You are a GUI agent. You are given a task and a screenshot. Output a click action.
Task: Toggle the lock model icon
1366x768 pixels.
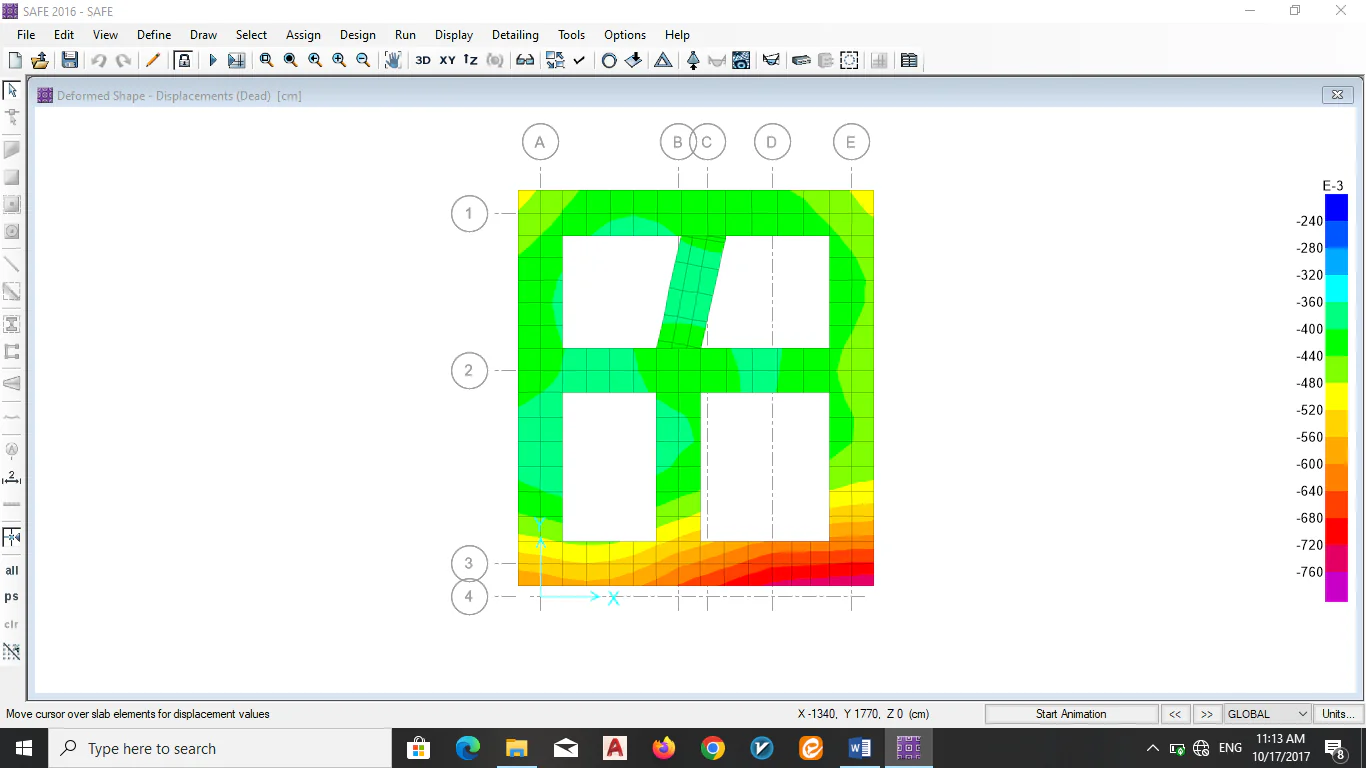tap(183, 60)
